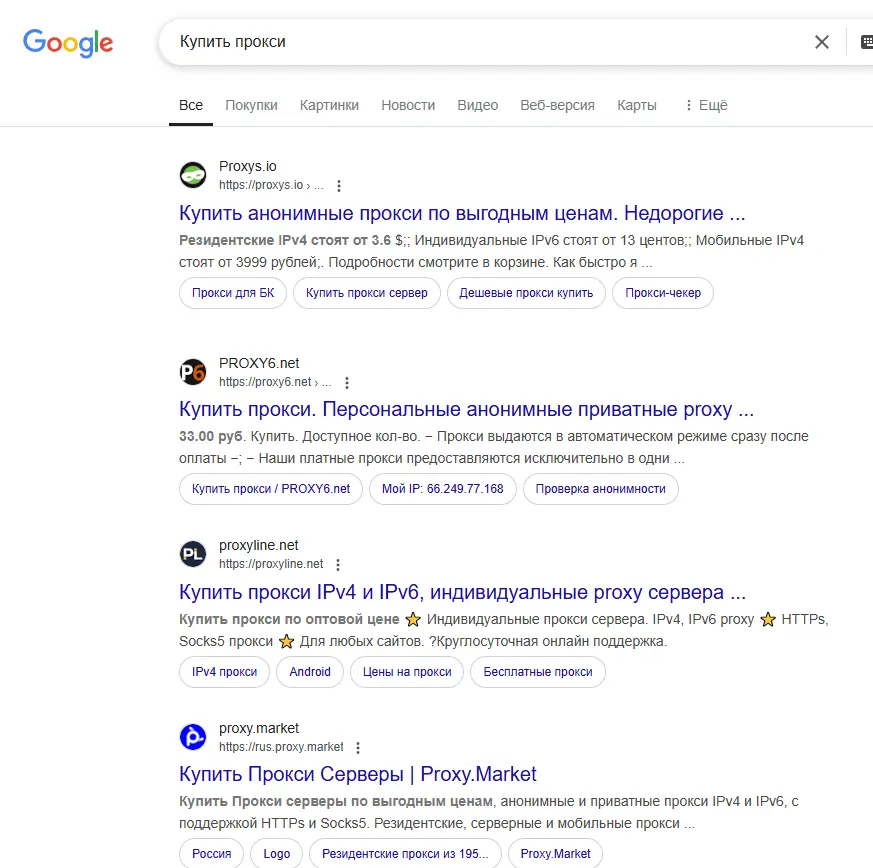Screen dimensions: 873x868
Task: Switch to the Картинки tab
Action: 329,105
